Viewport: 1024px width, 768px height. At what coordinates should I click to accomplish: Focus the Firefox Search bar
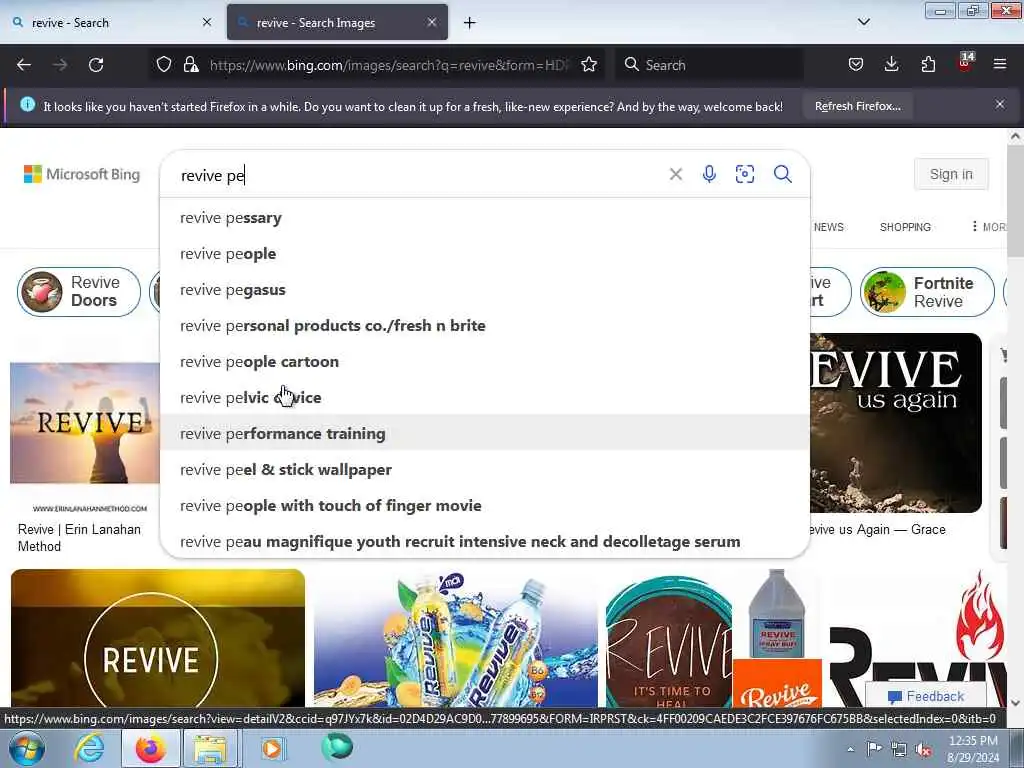709,65
